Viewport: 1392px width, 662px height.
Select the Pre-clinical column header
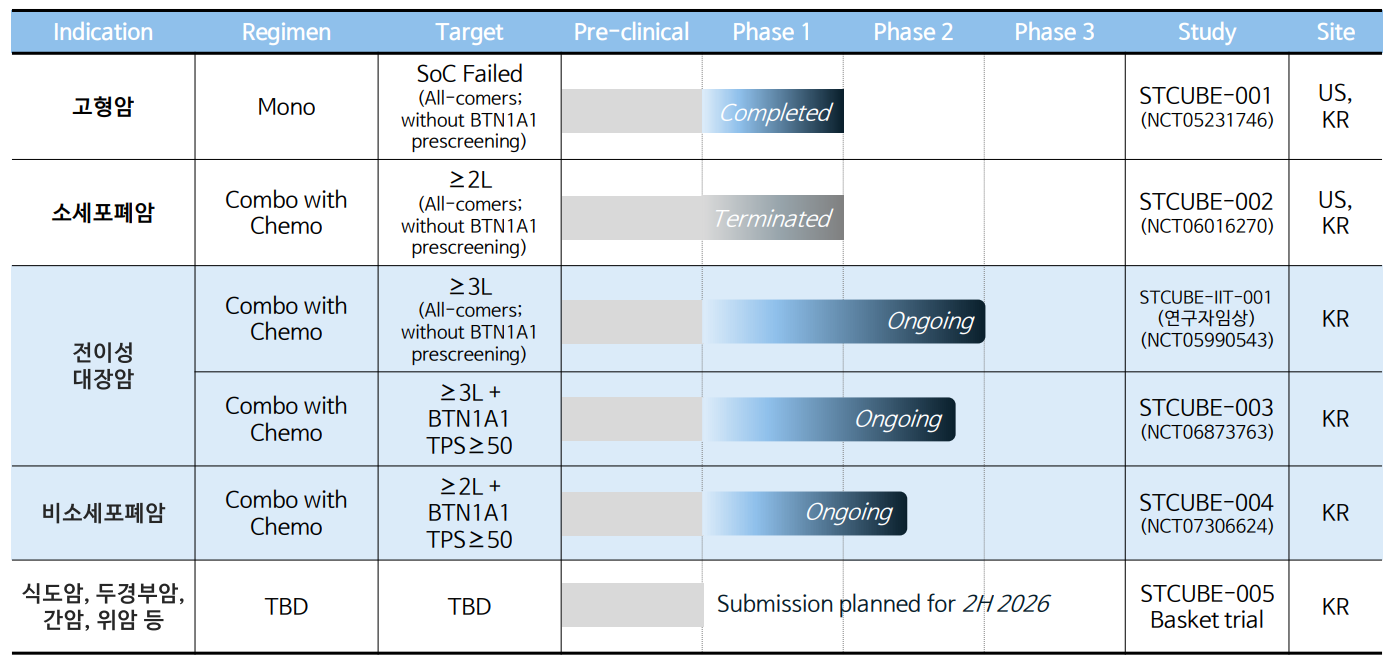click(631, 32)
